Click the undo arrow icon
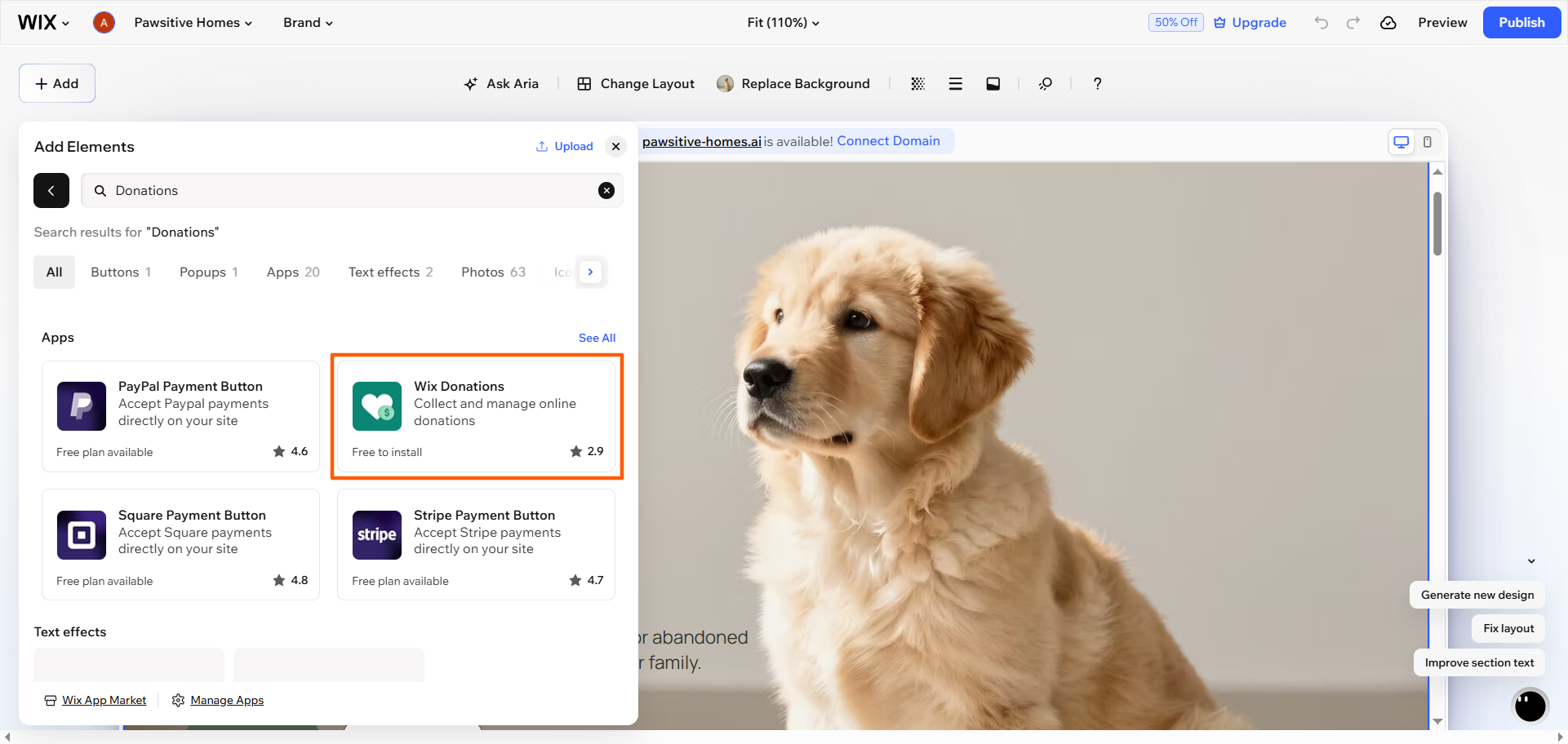The image size is (1568, 744). [1321, 22]
